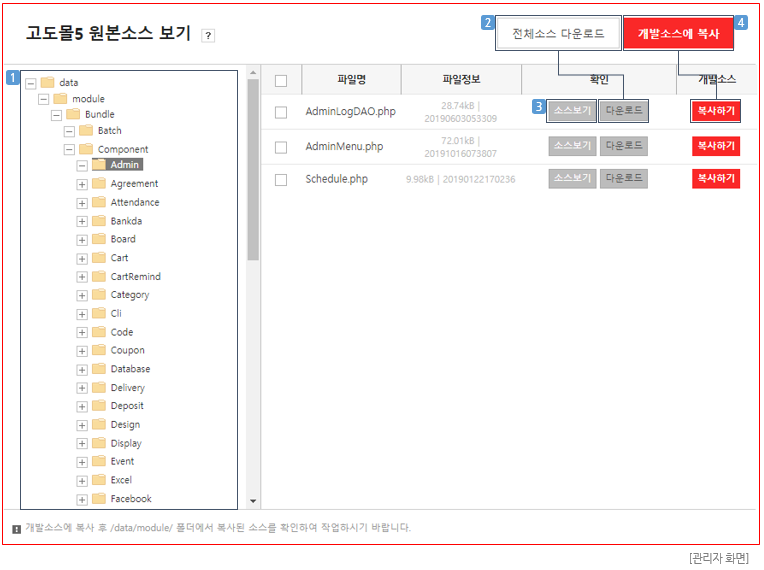764x570 pixels.
Task: Click the Batch folder icon
Action: point(86,131)
